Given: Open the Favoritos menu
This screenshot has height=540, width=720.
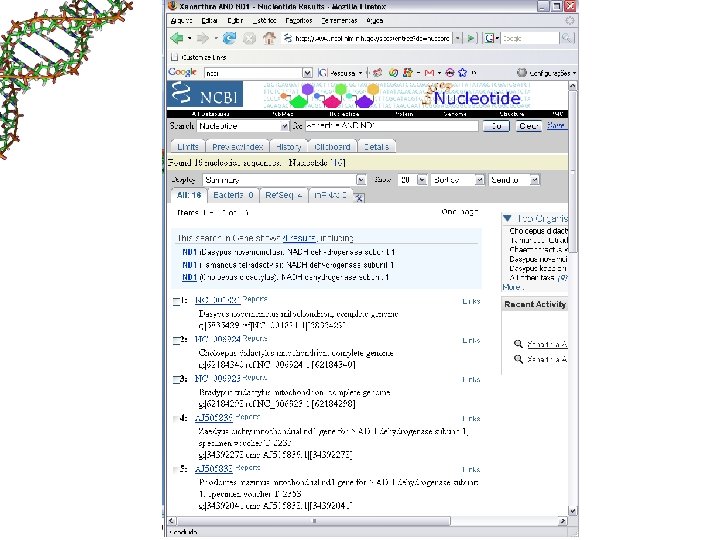Looking at the screenshot, I should tap(298, 21).
